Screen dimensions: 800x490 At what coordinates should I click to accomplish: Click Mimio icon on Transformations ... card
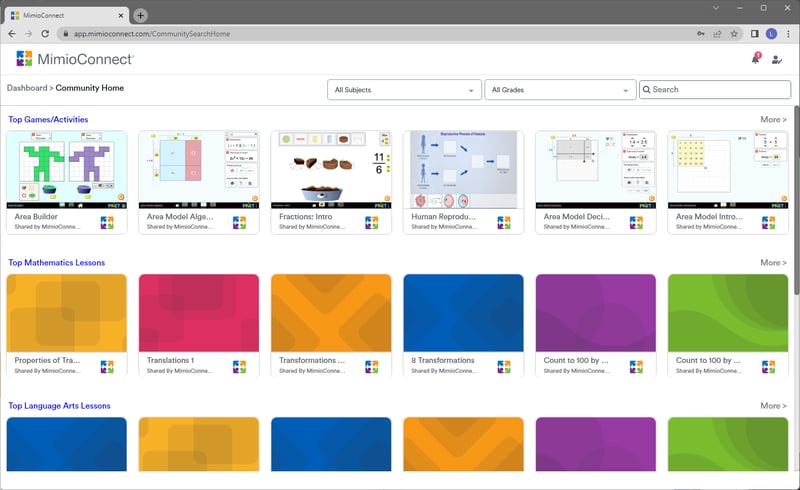point(371,366)
